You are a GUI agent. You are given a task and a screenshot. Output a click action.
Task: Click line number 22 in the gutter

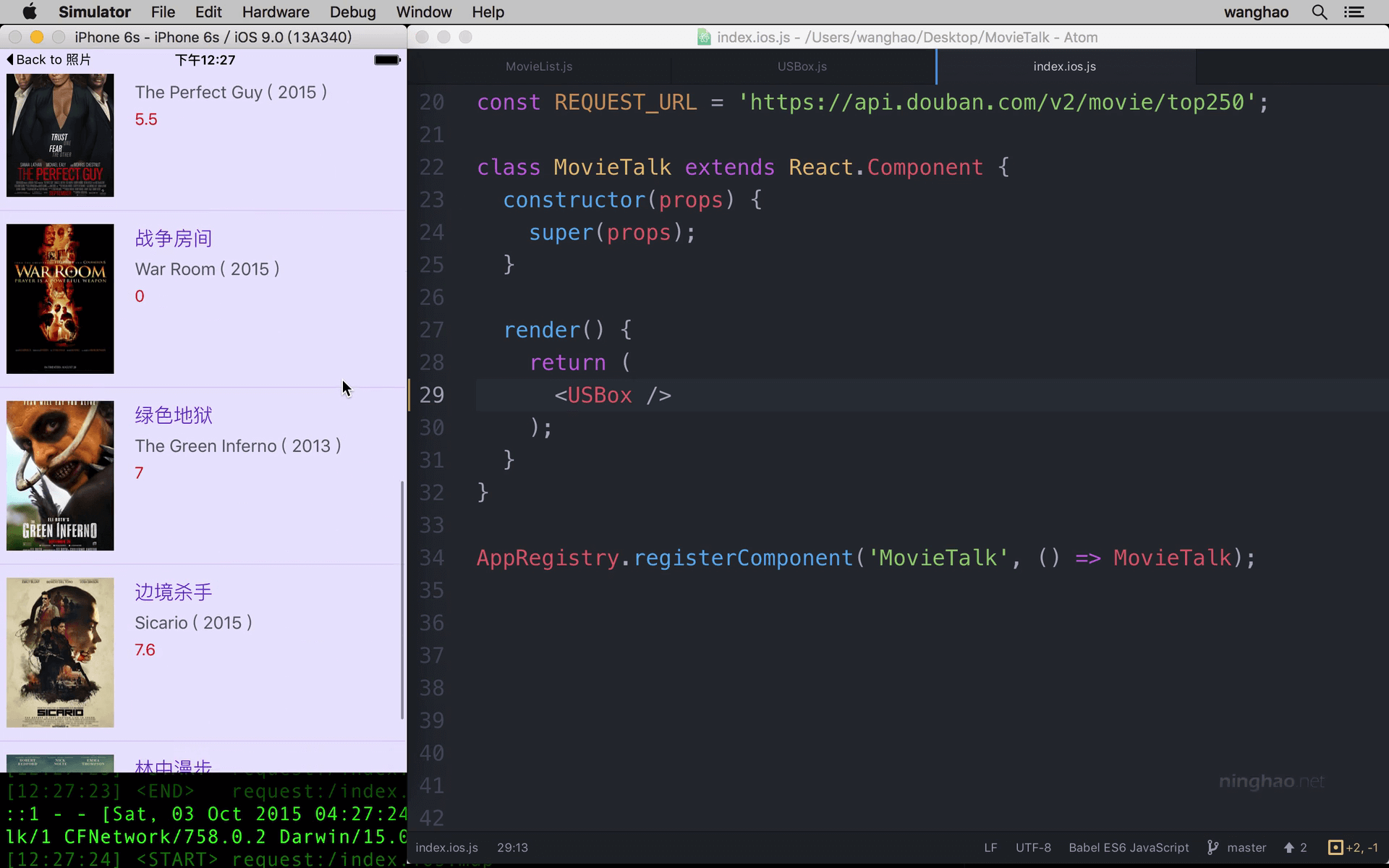(432, 168)
